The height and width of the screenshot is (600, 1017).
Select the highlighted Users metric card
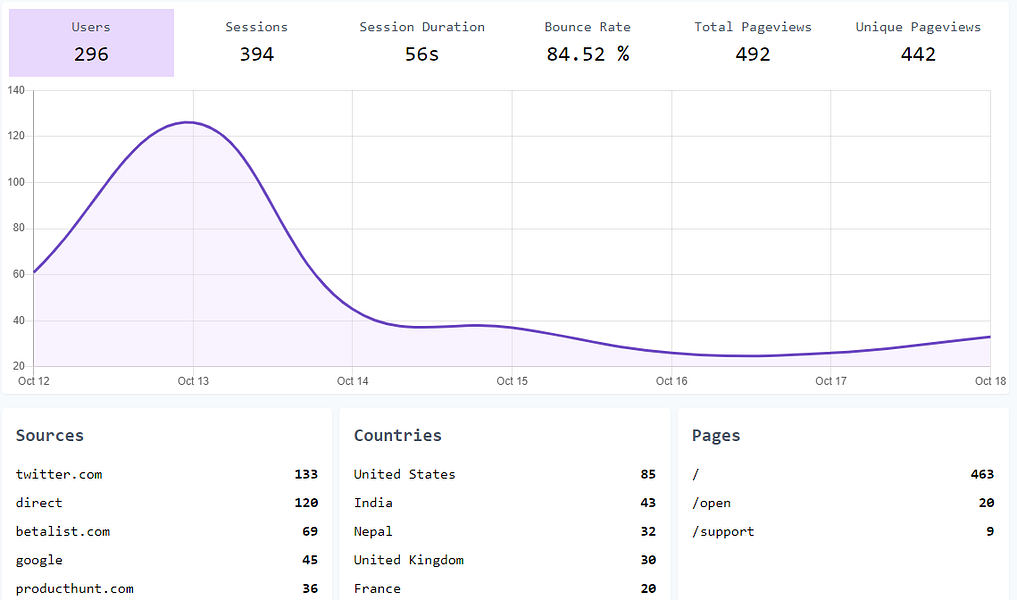coord(91,42)
